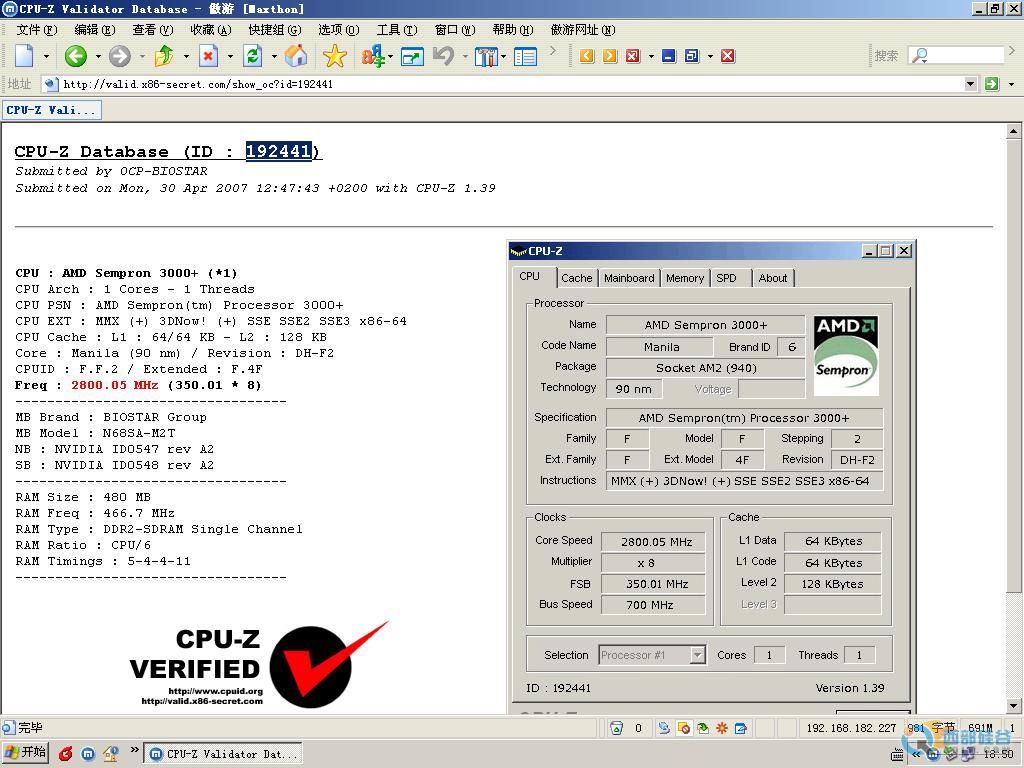Click the CPU-Z Database ID heading
The height and width of the screenshot is (768, 1024).
(167, 152)
